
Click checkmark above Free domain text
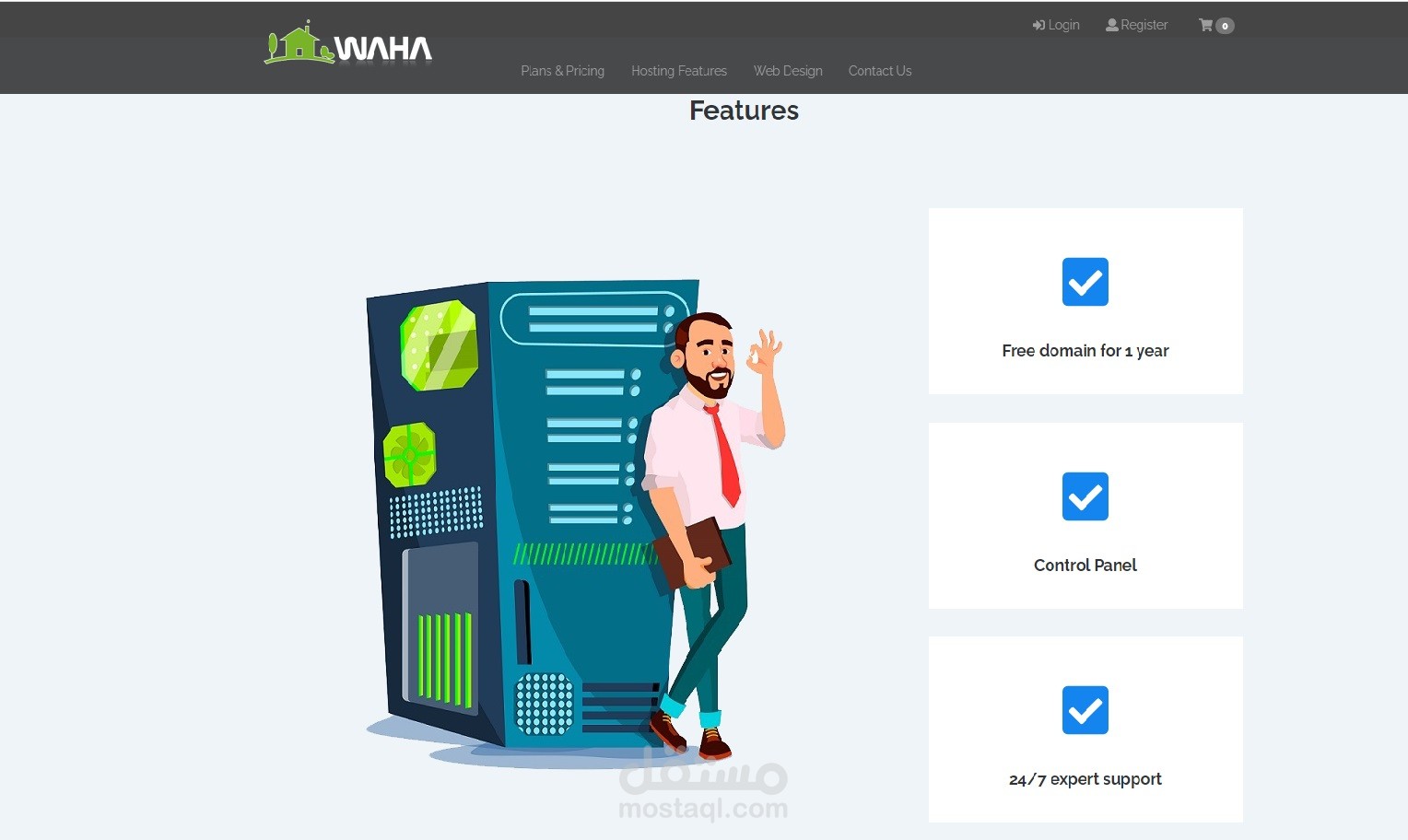pos(1085,282)
